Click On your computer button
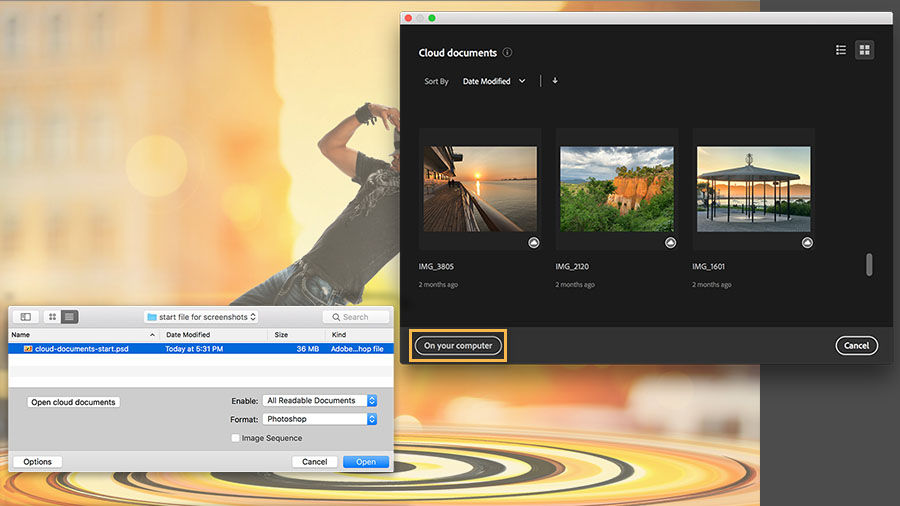This screenshot has height=506, width=900. (x=458, y=345)
